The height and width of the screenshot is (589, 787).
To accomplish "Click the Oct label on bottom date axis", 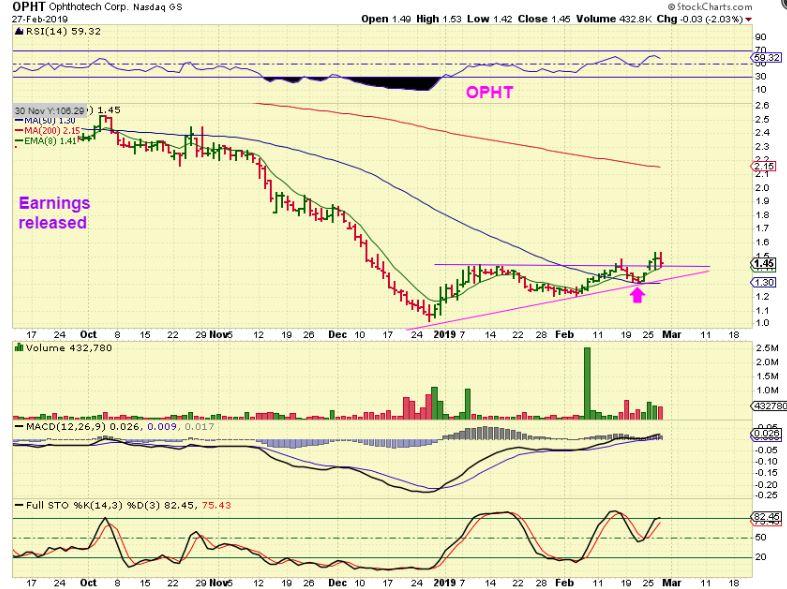I will 88,582.
